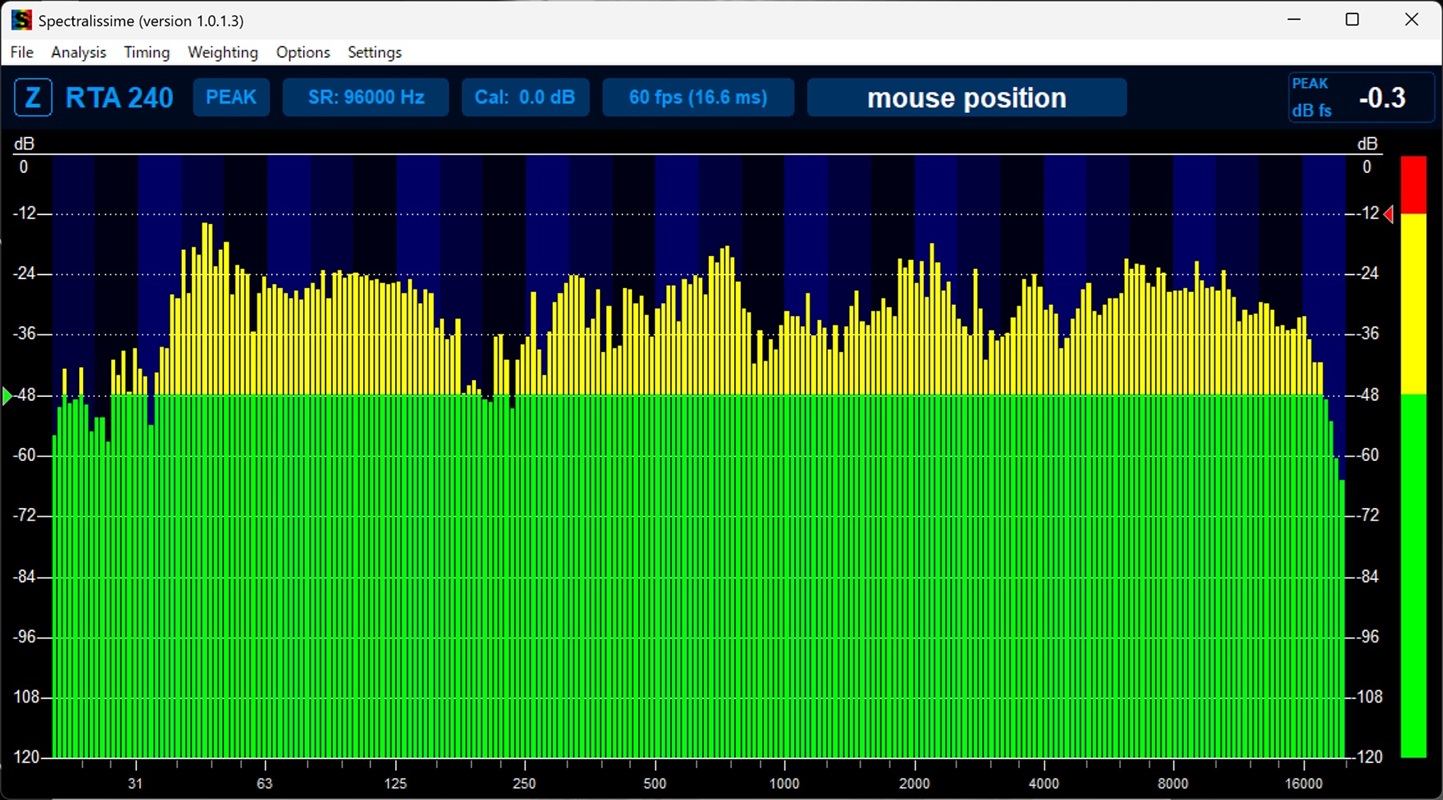The height and width of the screenshot is (800, 1443).
Task: Click the PEAK dB fs readout -0.3
Action: (x=1361, y=97)
